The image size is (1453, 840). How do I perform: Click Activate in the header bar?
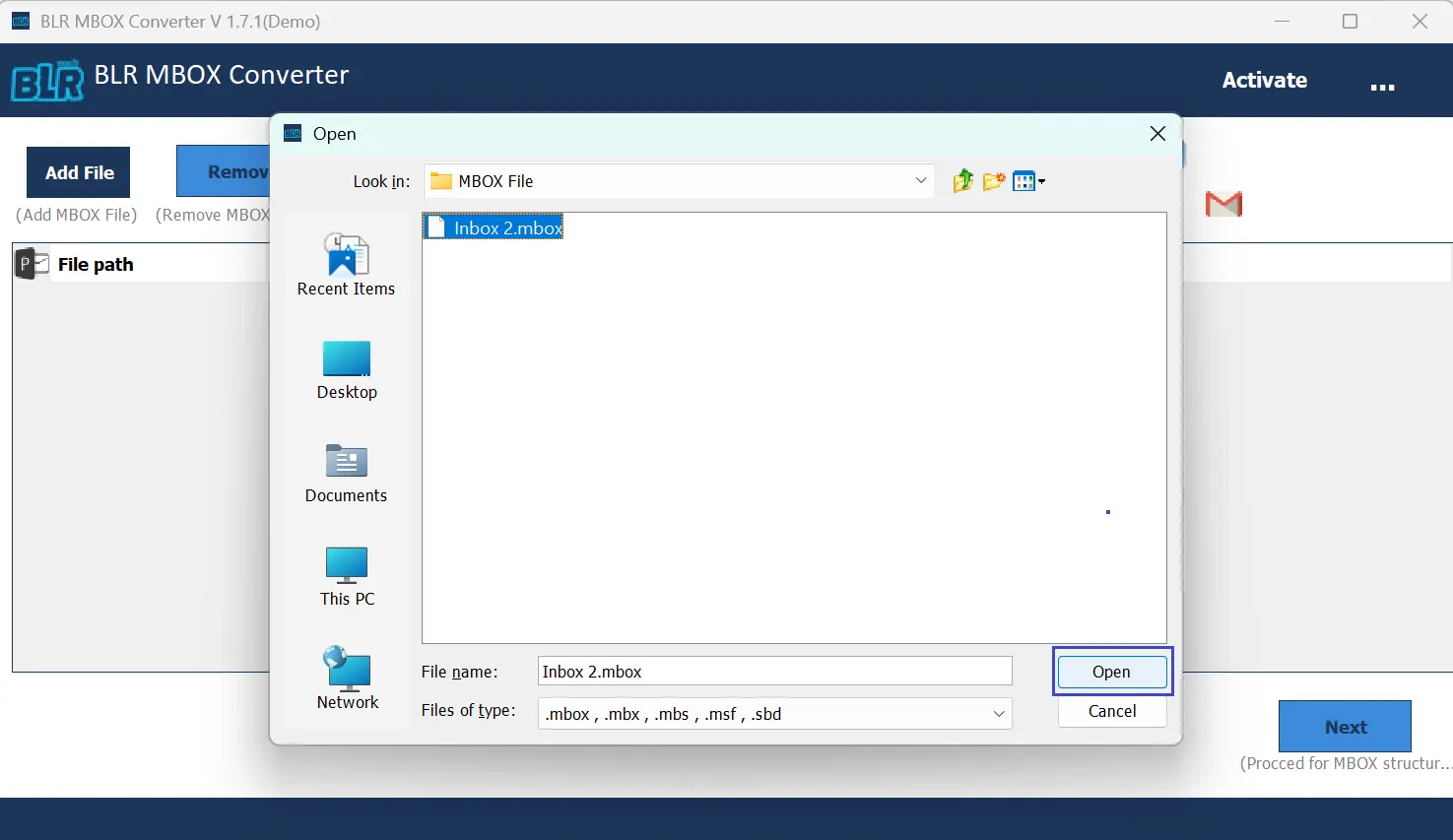(x=1264, y=81)
